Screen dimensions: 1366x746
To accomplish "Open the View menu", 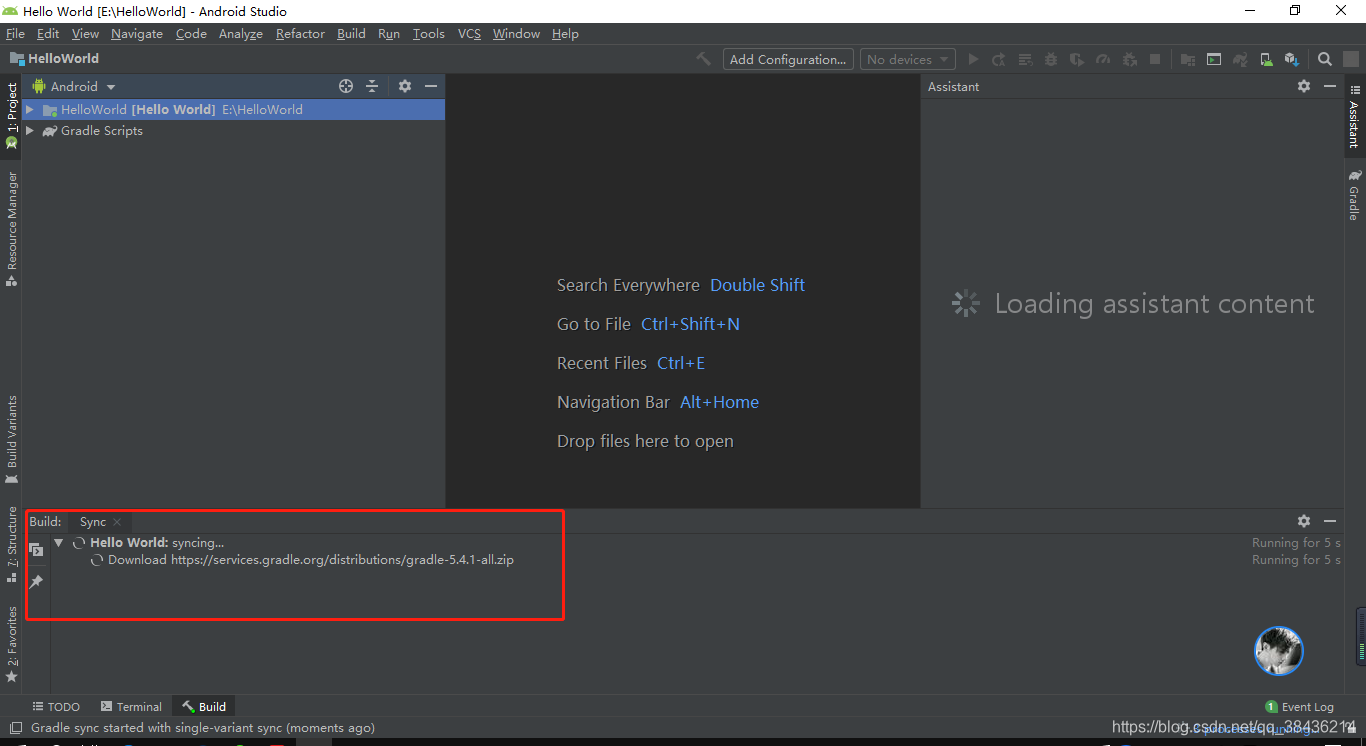I will click(85, 33).
